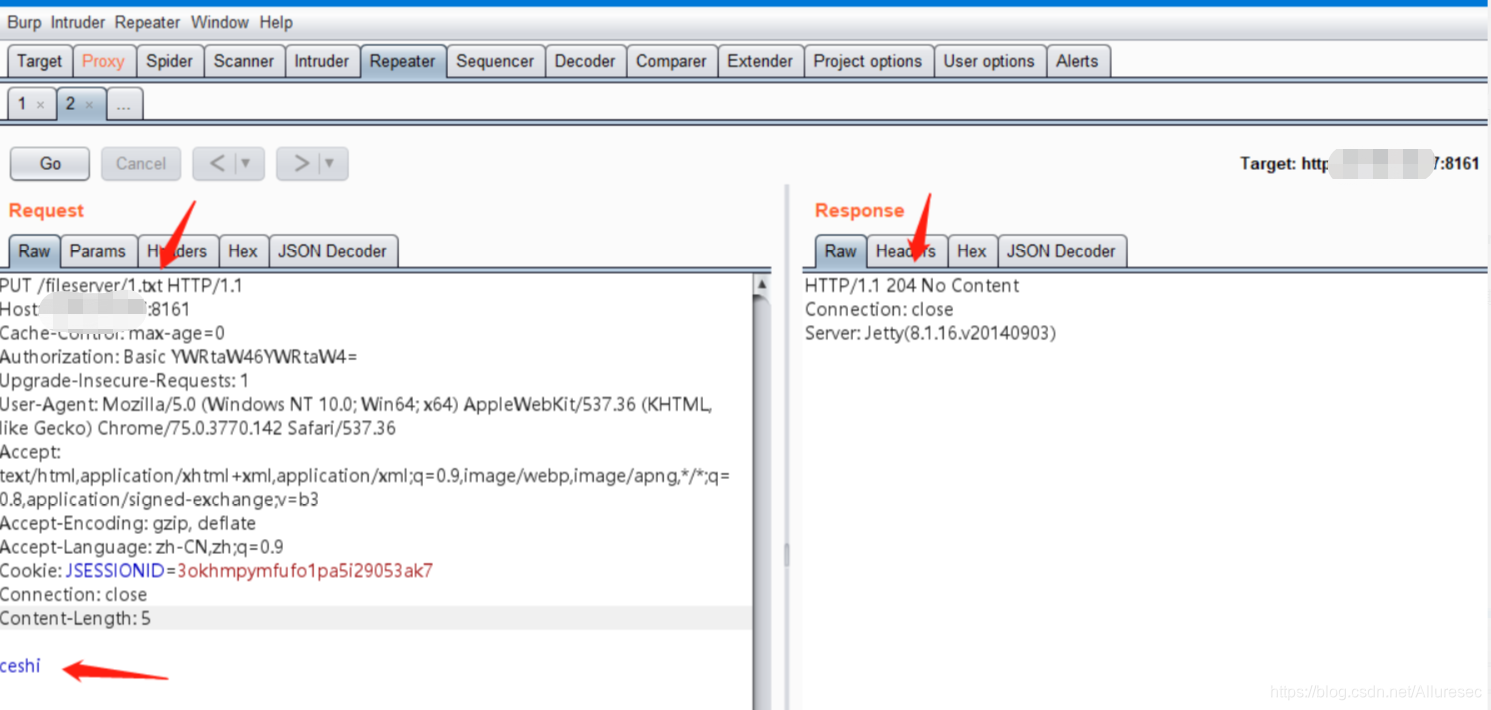Click the Server: Jetty response header

point(930,334)
